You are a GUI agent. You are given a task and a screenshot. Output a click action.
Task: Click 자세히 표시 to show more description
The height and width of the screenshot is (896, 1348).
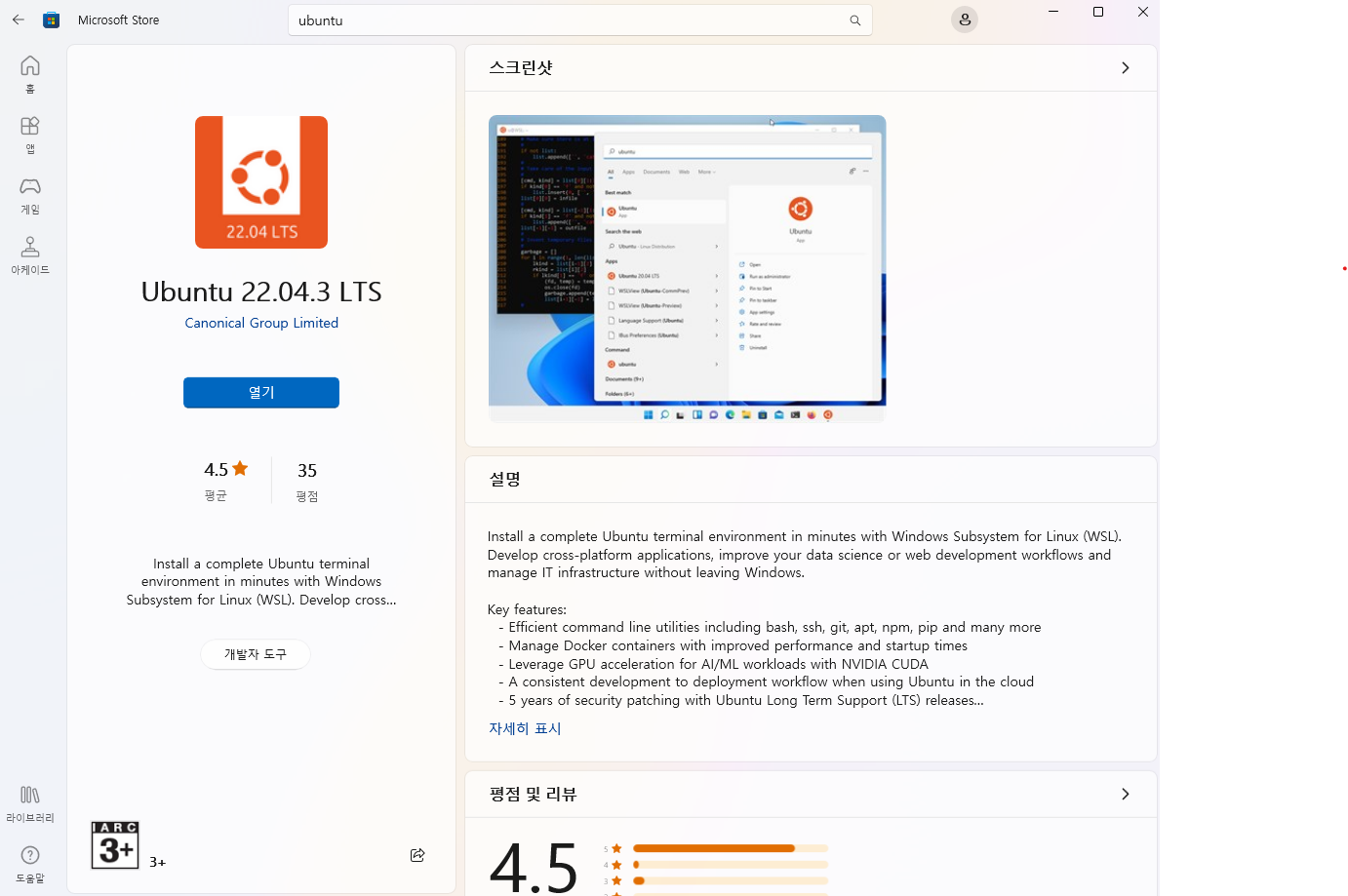click(525, 728)
